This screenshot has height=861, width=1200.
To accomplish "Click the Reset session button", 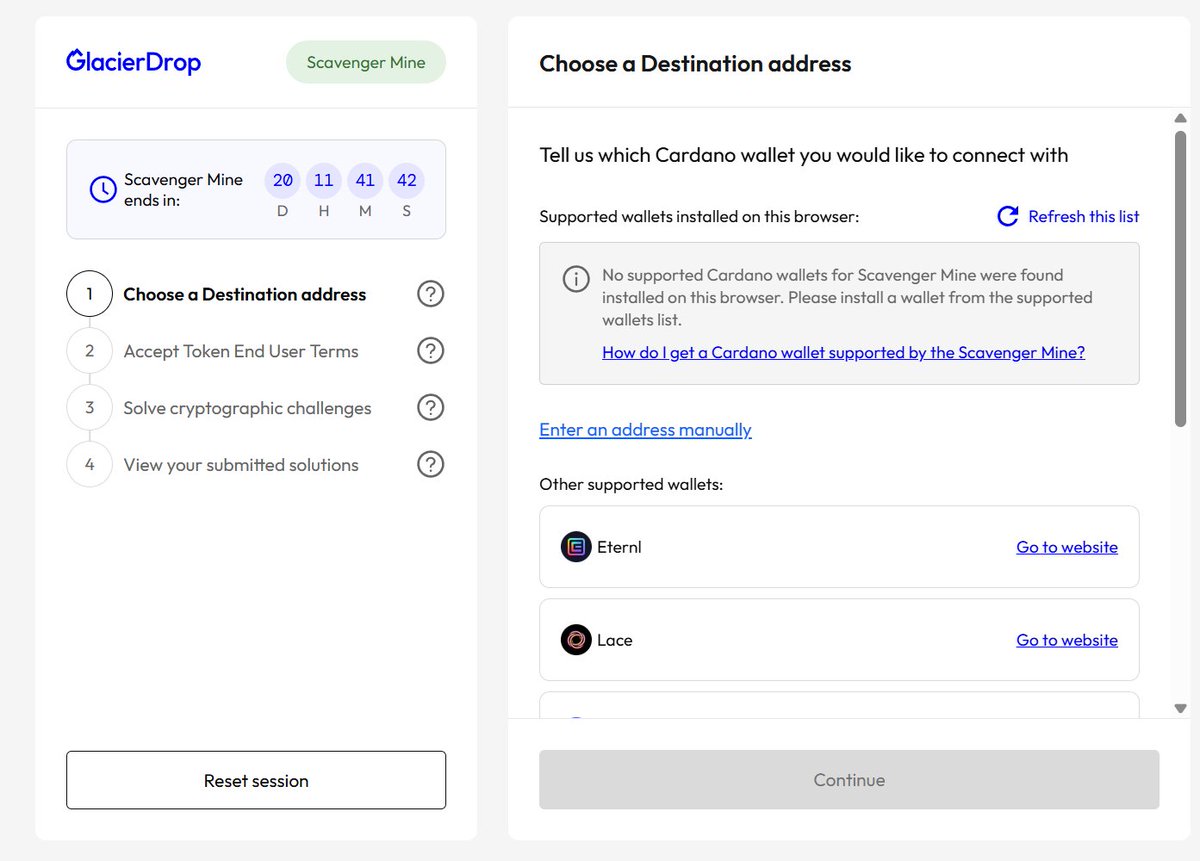I will tap(256, 780).
